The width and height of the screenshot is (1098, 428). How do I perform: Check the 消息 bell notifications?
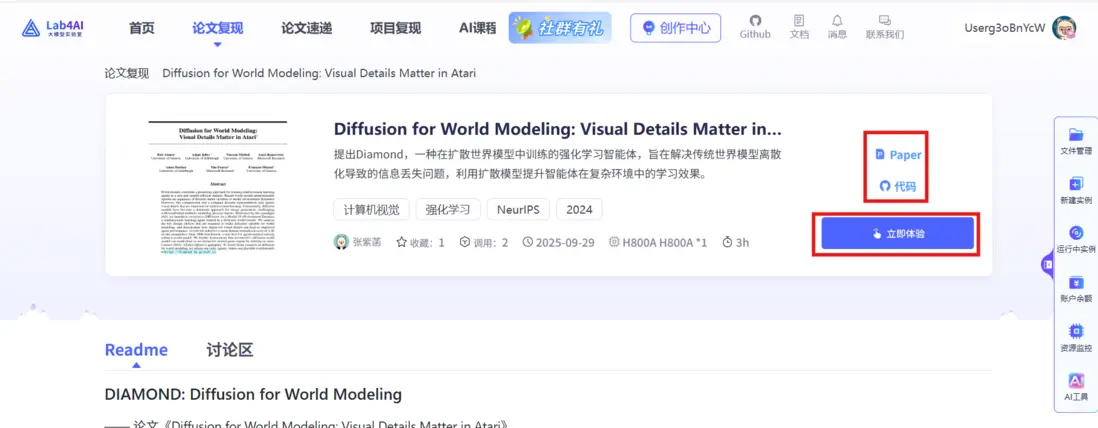pyautogui.click(x=837, y=27)
